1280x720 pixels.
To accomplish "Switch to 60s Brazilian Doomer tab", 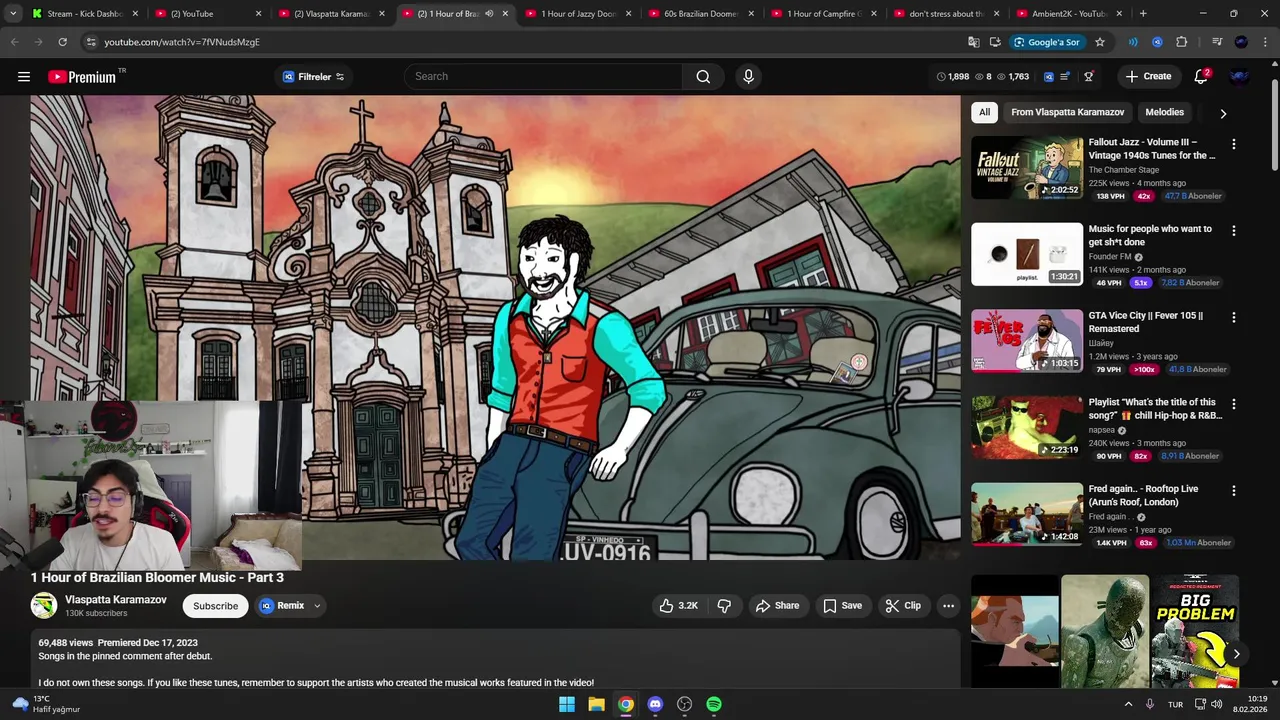I will coord(701,14).
